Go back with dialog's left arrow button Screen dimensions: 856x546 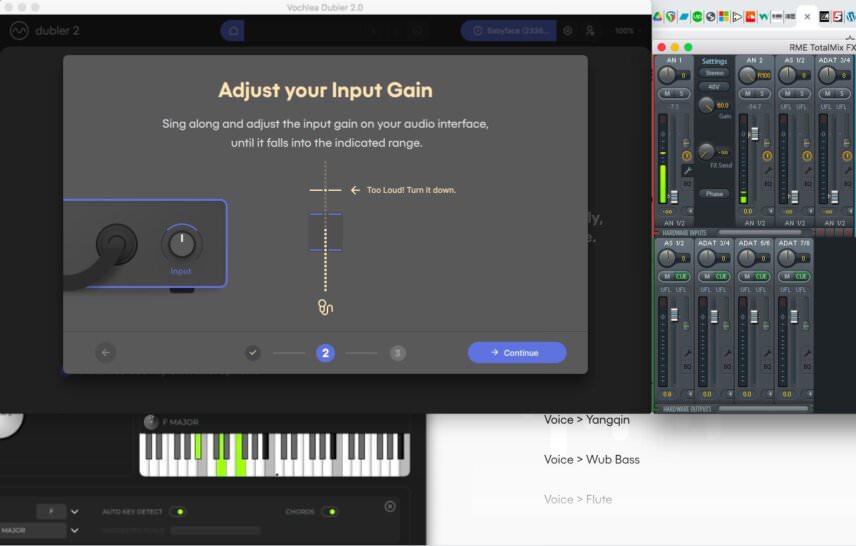105,353
